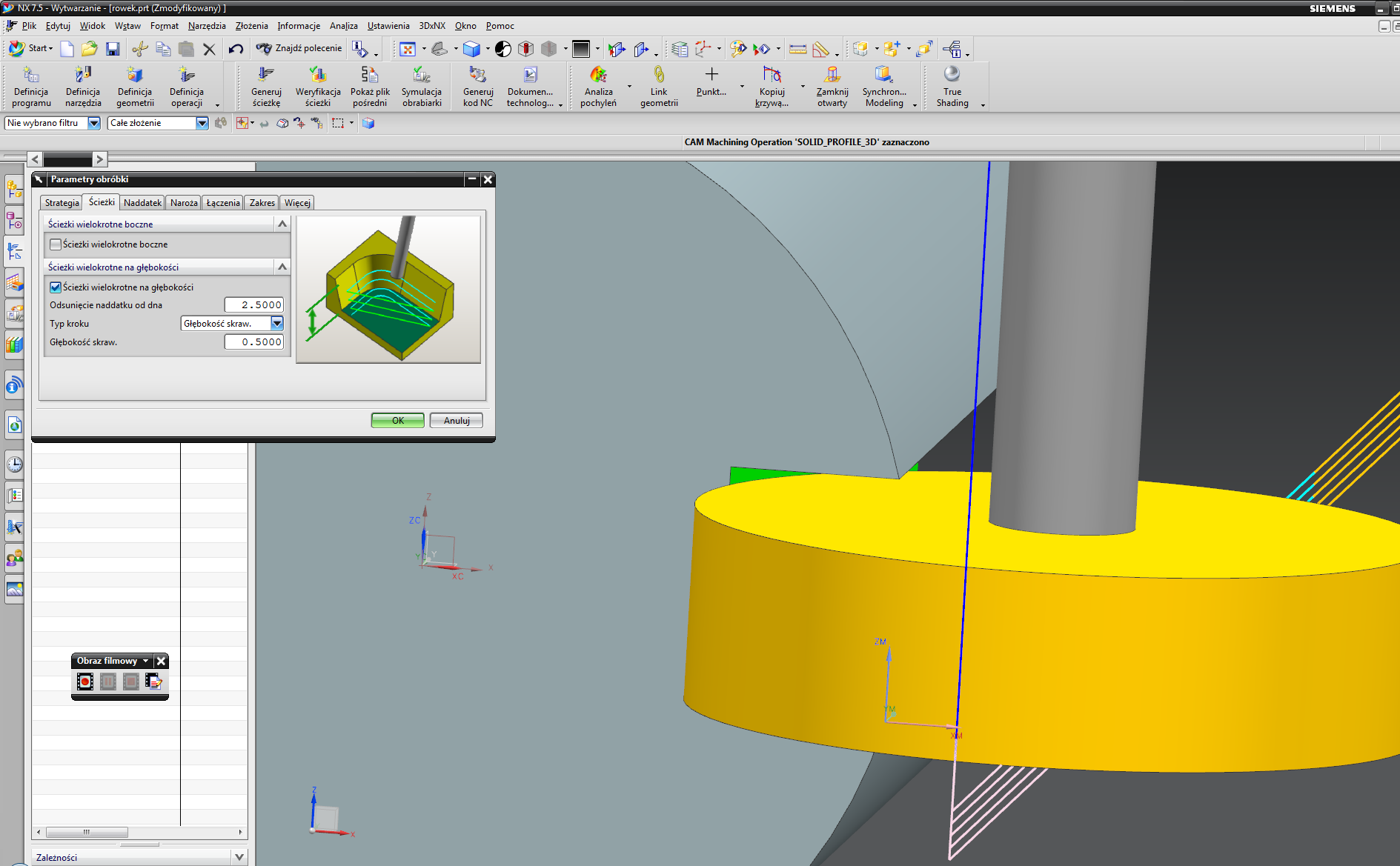Open True Shading dropdown arrow
The width and height of the screenshot is (1400, 866).
coord(983,105)
